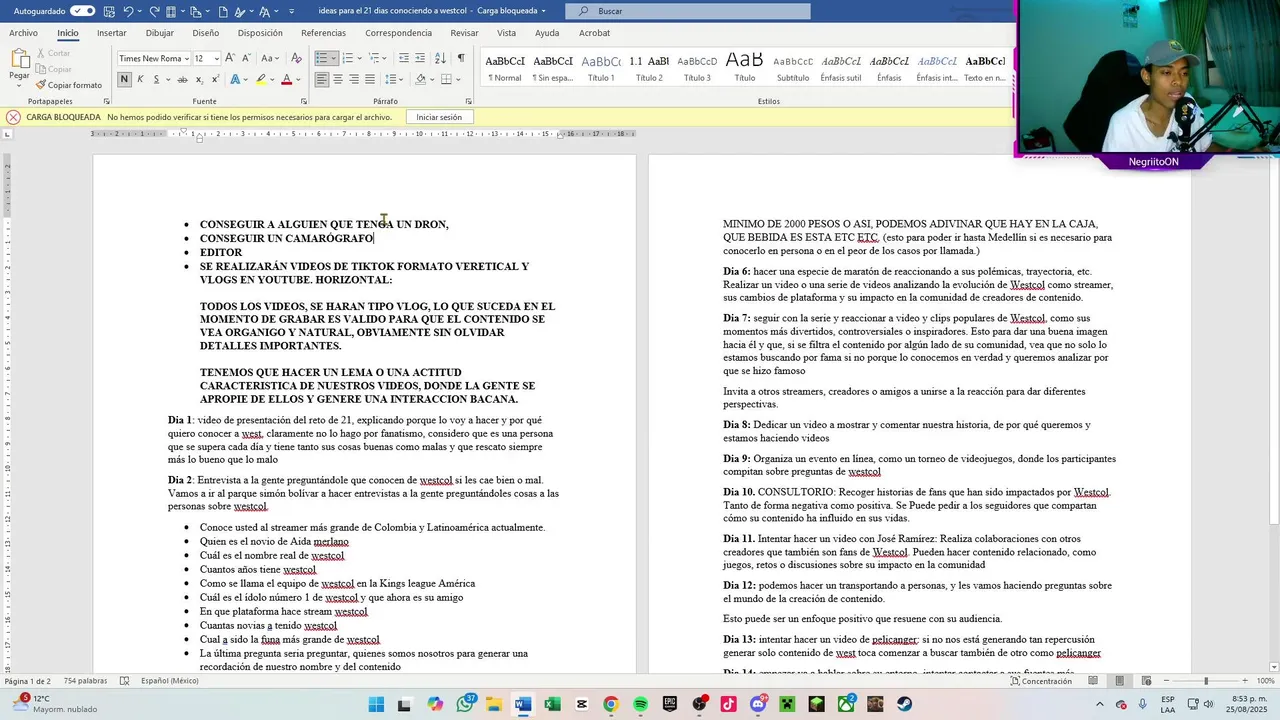Click the Iniciar sesión button
The image size is (1280, 720).
[x=439, y=117]
